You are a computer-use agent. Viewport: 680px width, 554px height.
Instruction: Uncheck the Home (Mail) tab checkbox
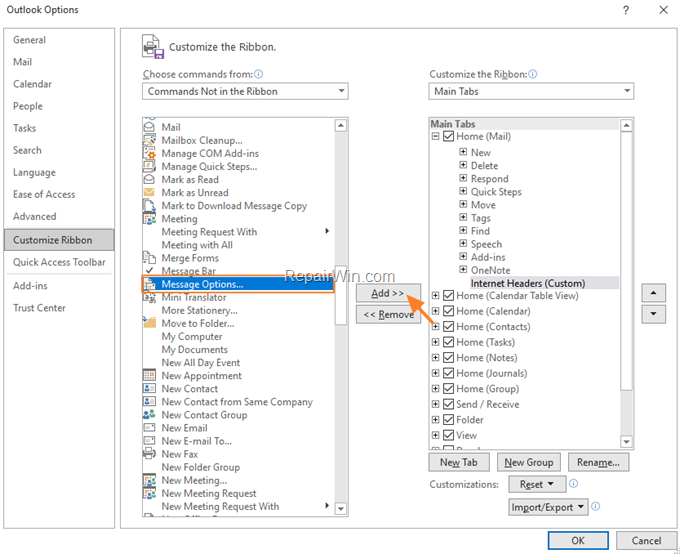[448, 137]
